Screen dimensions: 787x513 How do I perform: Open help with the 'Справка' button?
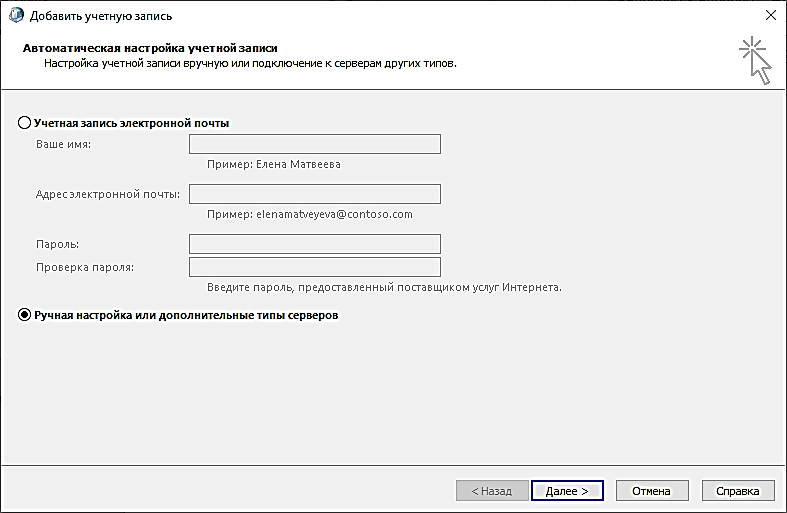click(x=738, y=491)
